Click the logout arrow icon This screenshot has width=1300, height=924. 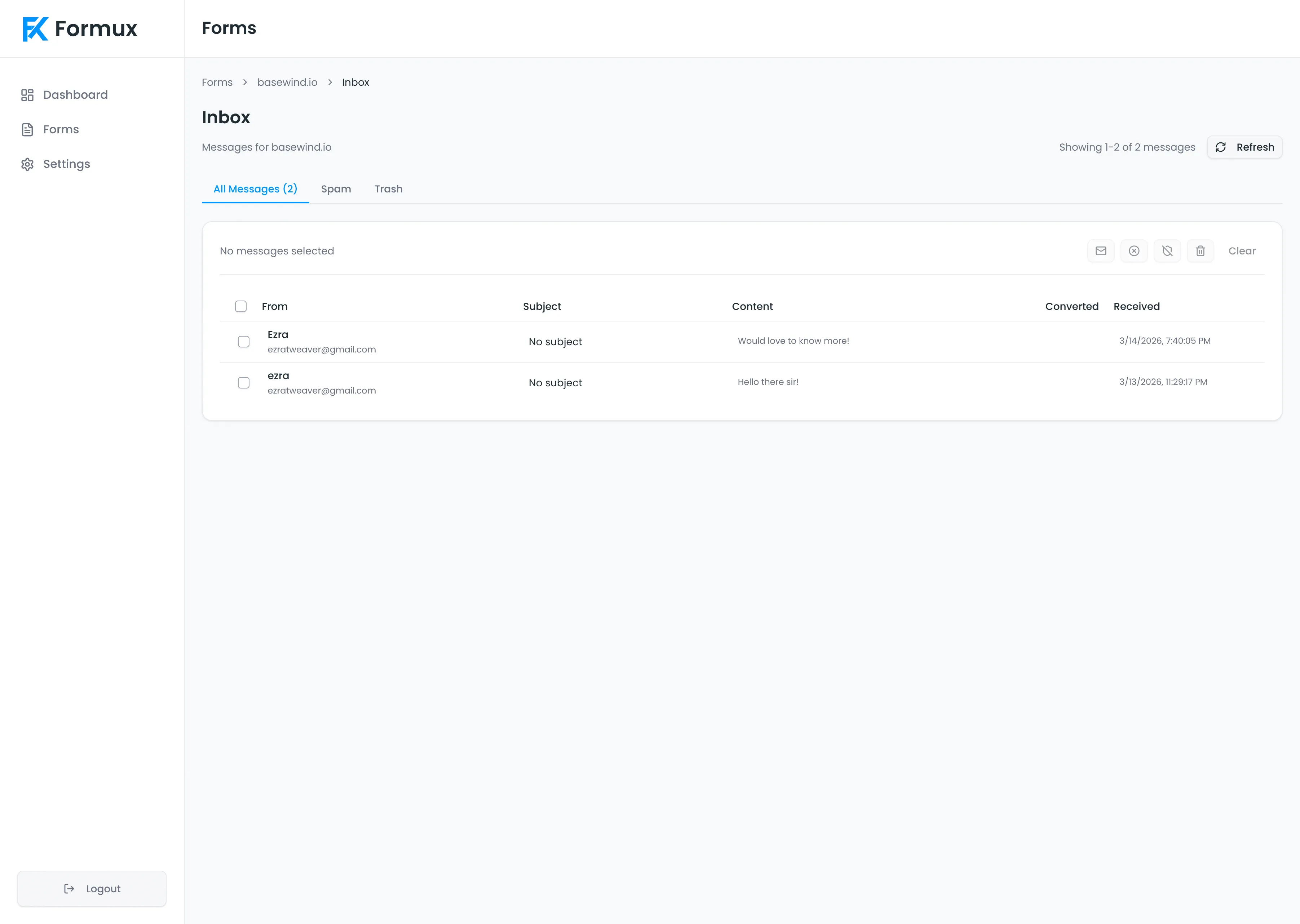[69, 889]
